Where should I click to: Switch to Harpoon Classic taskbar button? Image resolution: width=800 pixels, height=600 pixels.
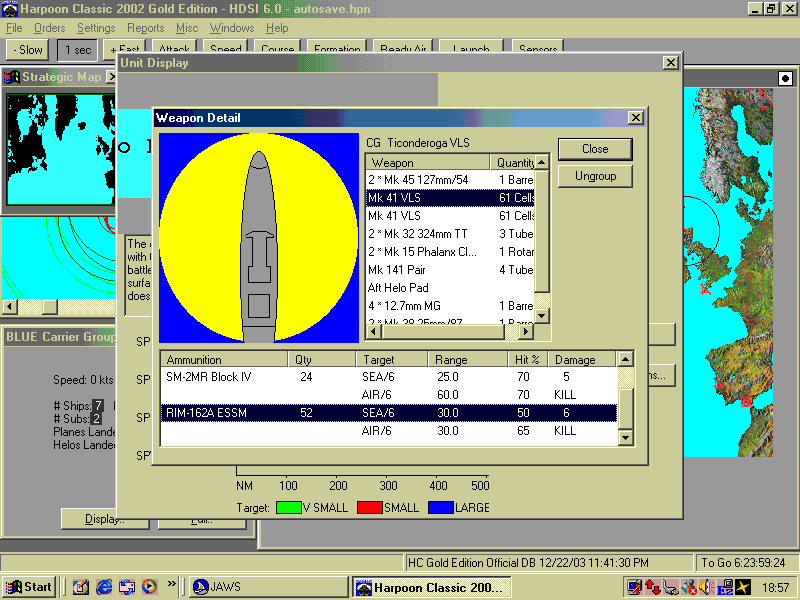tap(432, 587)
